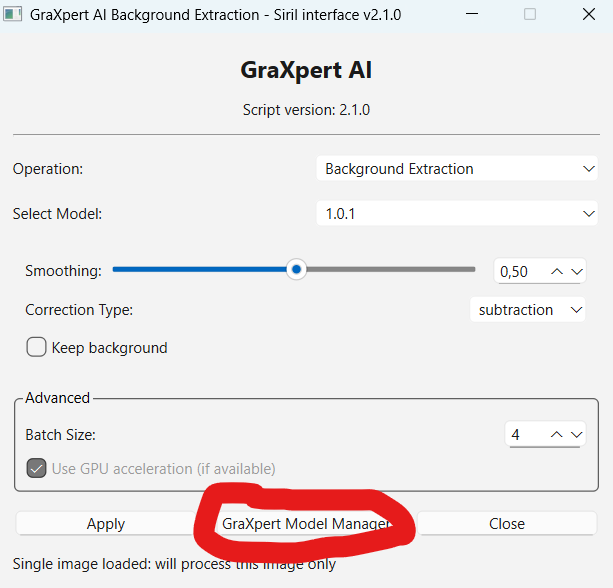
Task: Decrease Smoothing value with down arrow
Action: (577, 271)
